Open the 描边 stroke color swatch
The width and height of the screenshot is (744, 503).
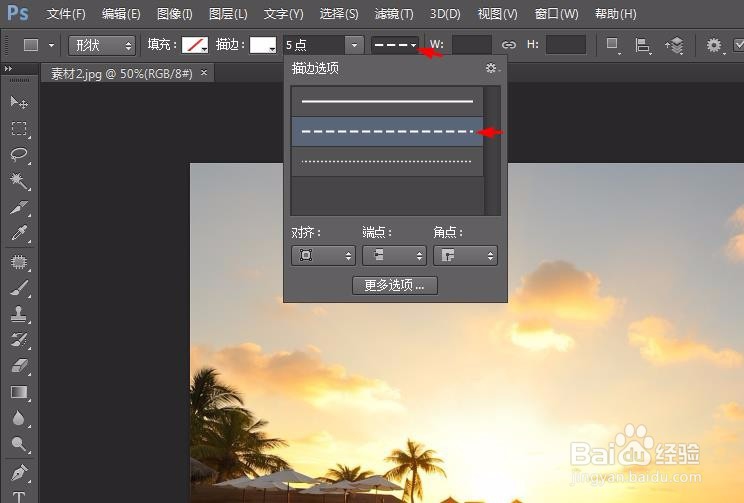(263, 45)
